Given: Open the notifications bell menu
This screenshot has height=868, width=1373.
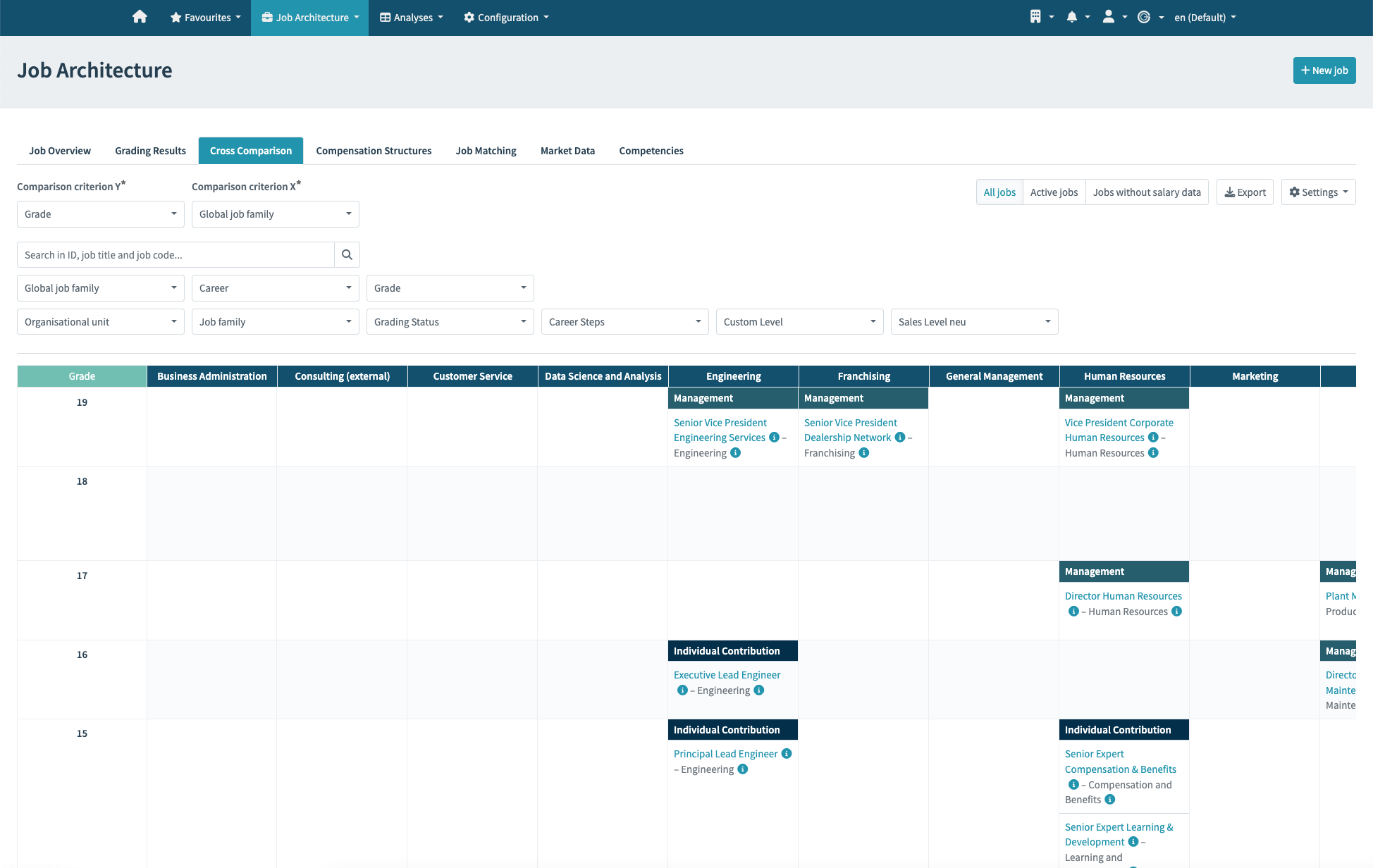Looking at the screenshot, I should (1078, 17).
